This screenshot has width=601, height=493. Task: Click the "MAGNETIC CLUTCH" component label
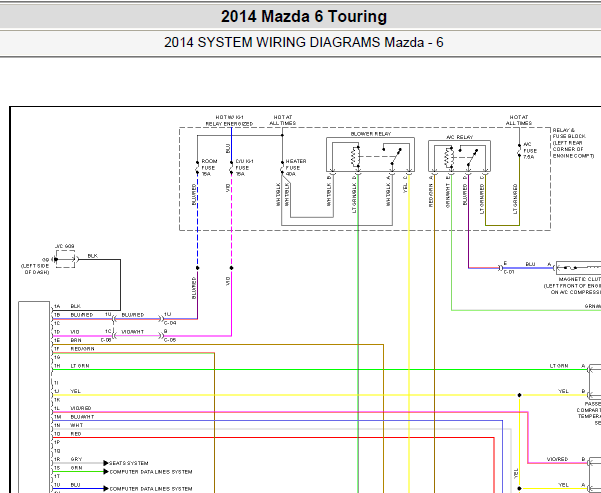click(x=580, y=279)
